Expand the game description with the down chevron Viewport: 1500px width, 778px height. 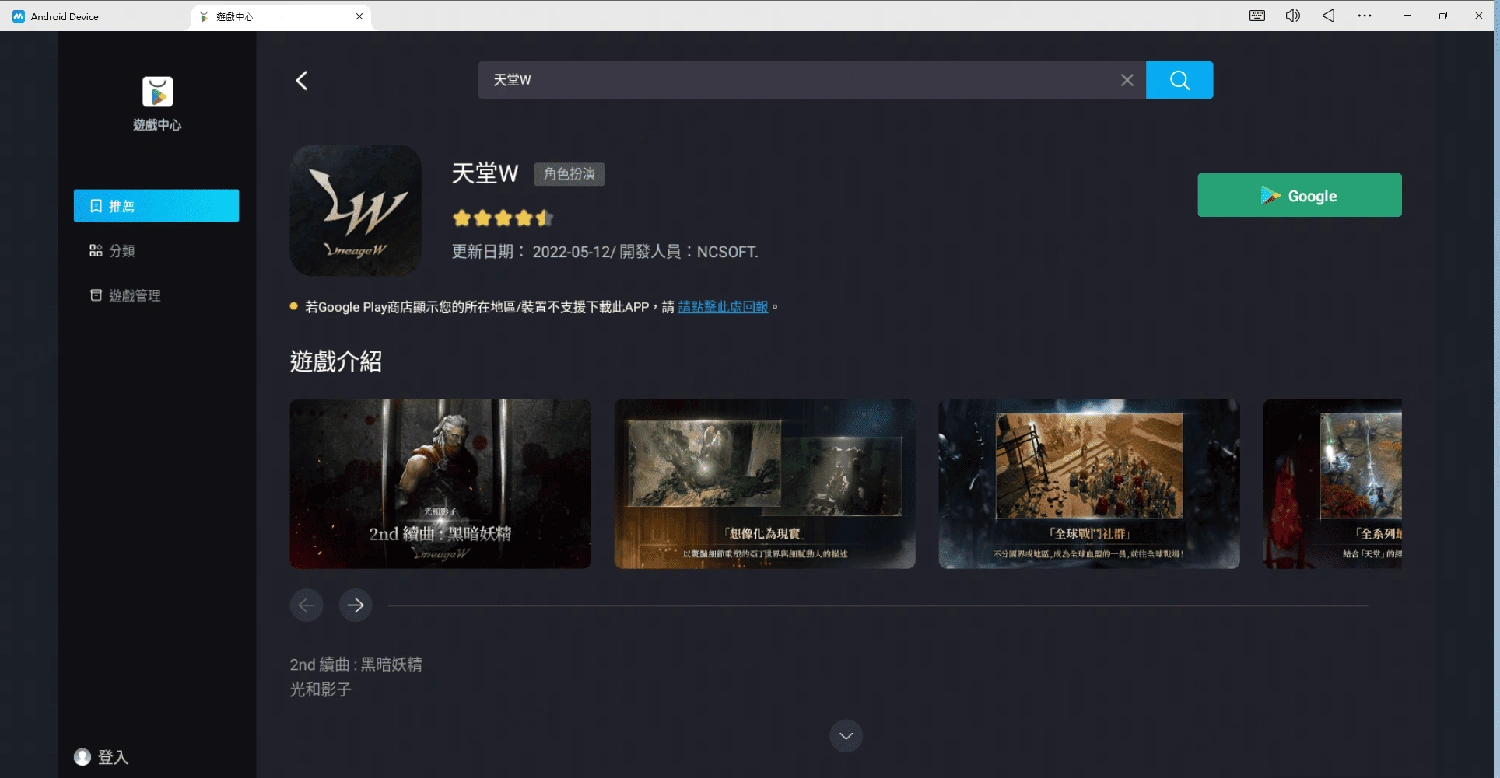pyautogui.click(x=845, y=736)
